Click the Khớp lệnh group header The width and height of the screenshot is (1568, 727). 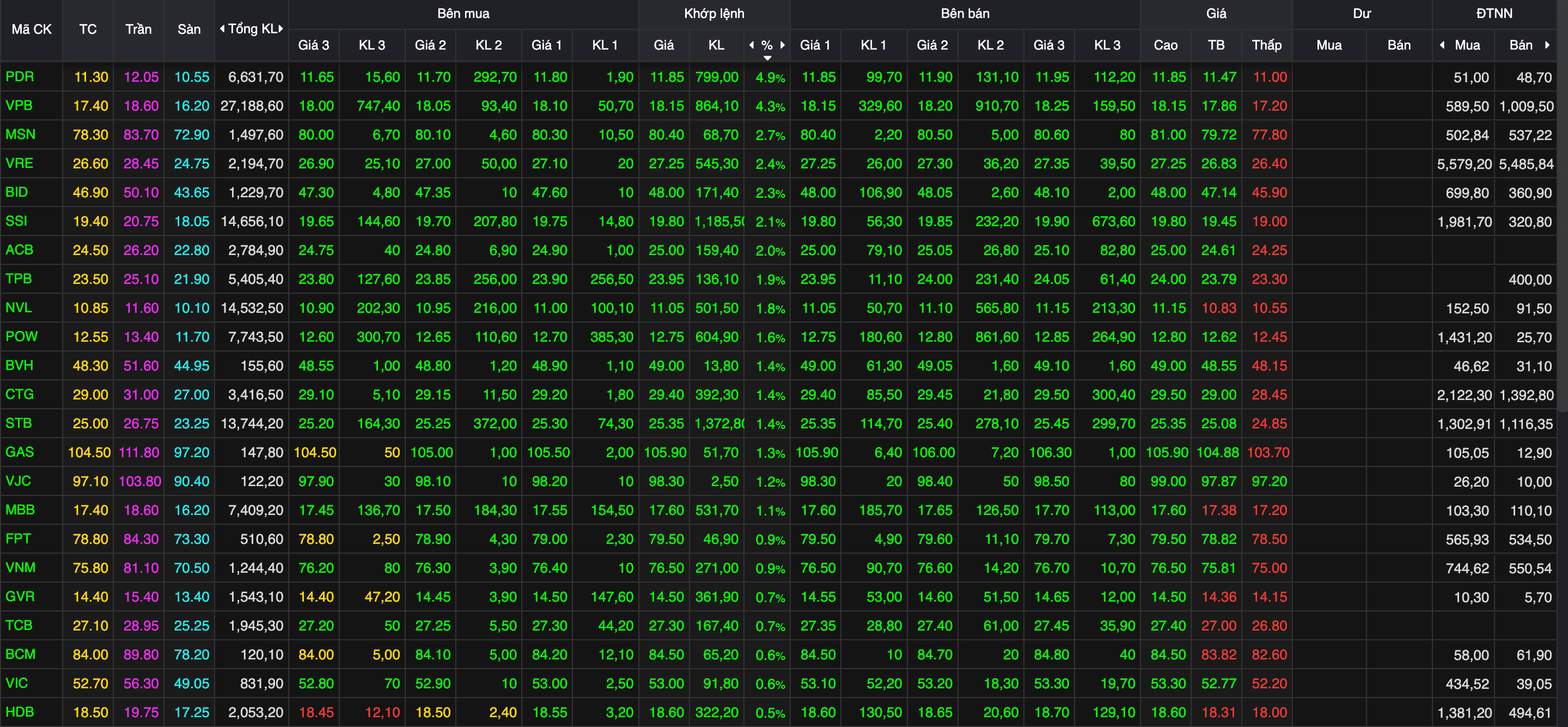pos(714,14)
